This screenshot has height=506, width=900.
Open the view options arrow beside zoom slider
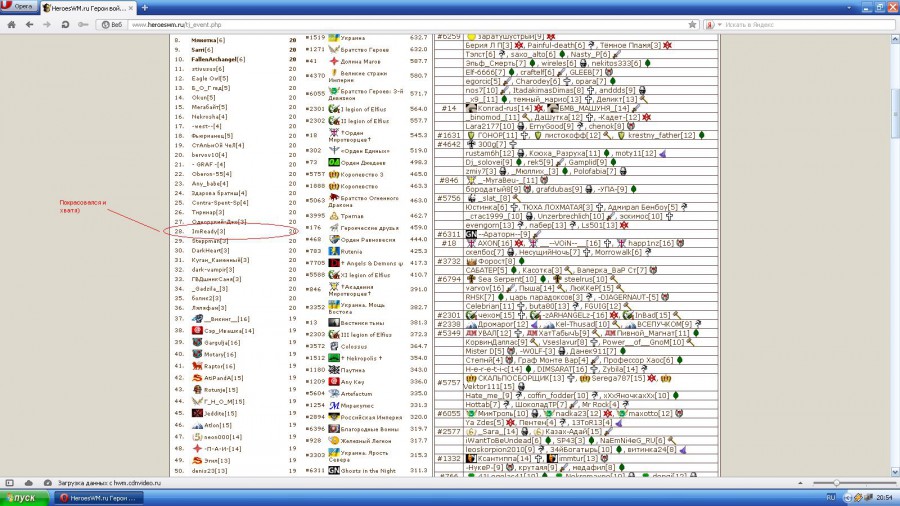pyautogui.click(x=800, y=483)
